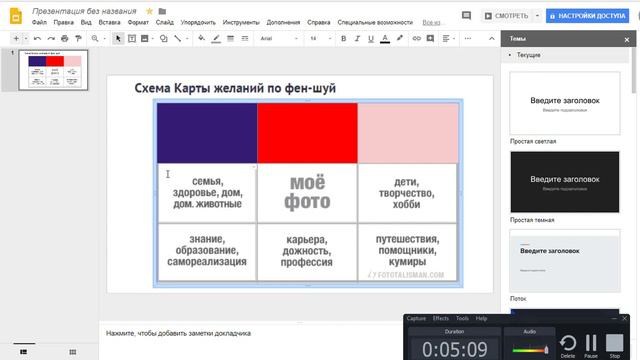
Task: Click the presentation title field
Action: (x=84, y=11)
